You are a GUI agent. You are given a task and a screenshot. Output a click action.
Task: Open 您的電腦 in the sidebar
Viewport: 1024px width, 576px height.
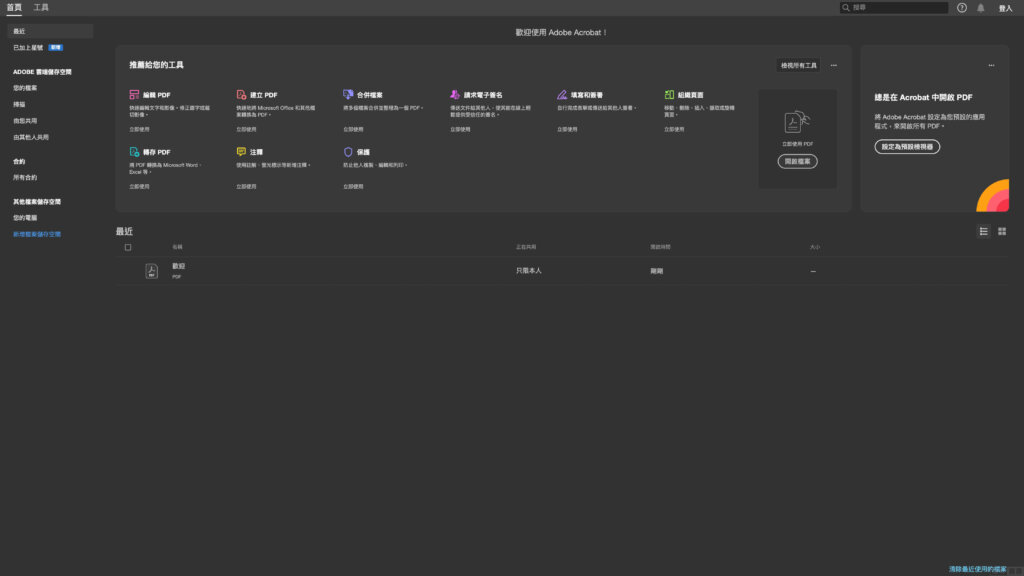pos(25,218)
